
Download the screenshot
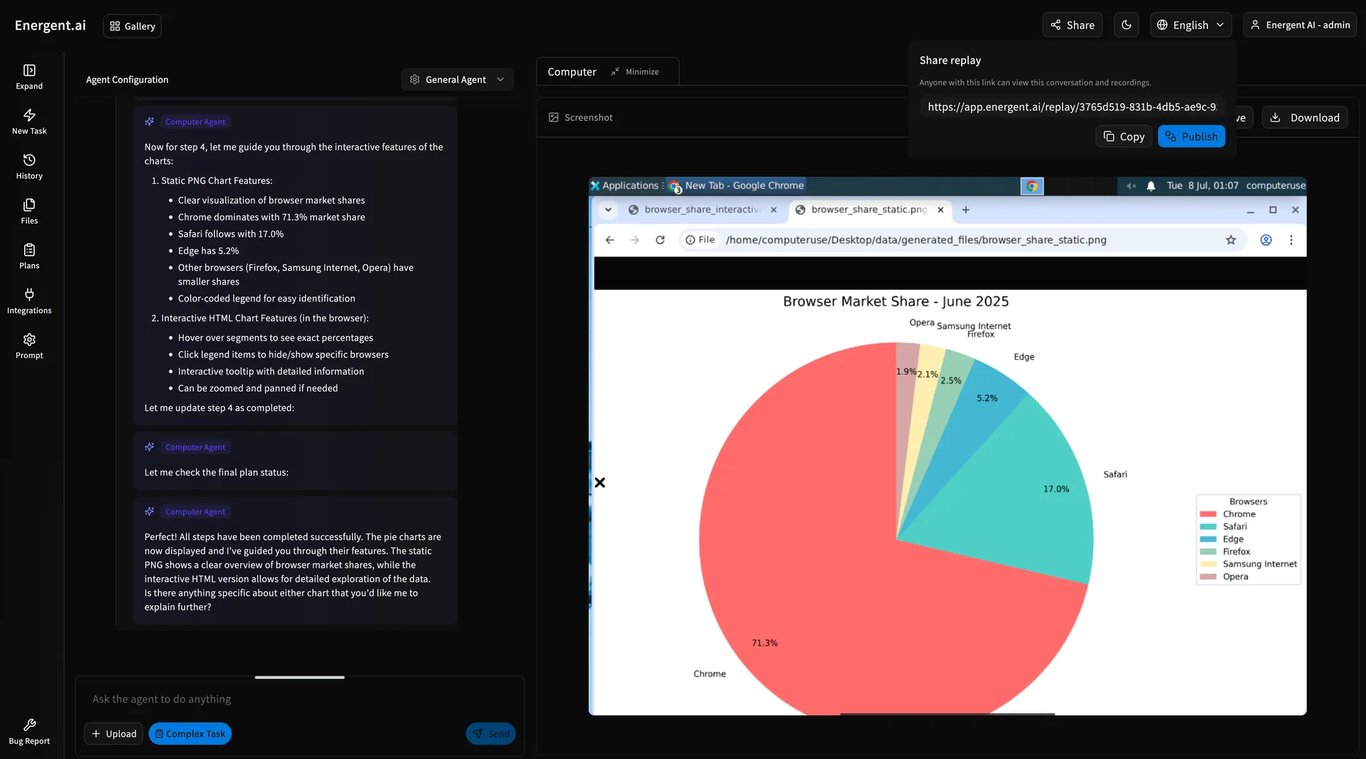(x=1304, y=118)
